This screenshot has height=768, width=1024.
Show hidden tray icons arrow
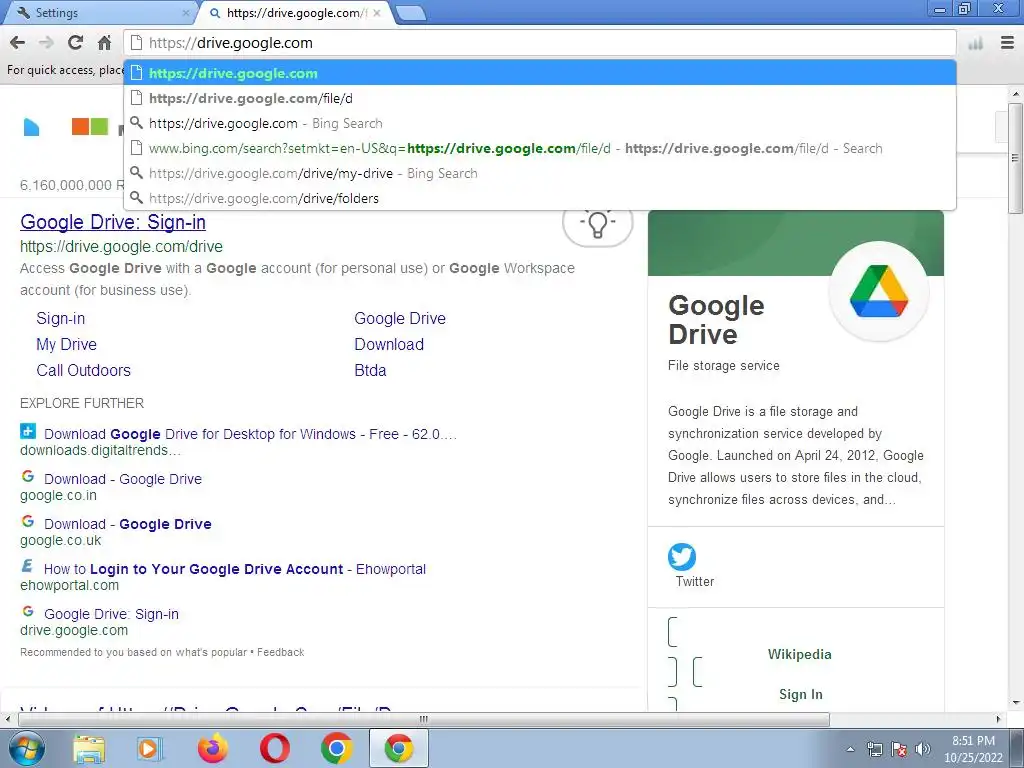[x=850, y=749]
